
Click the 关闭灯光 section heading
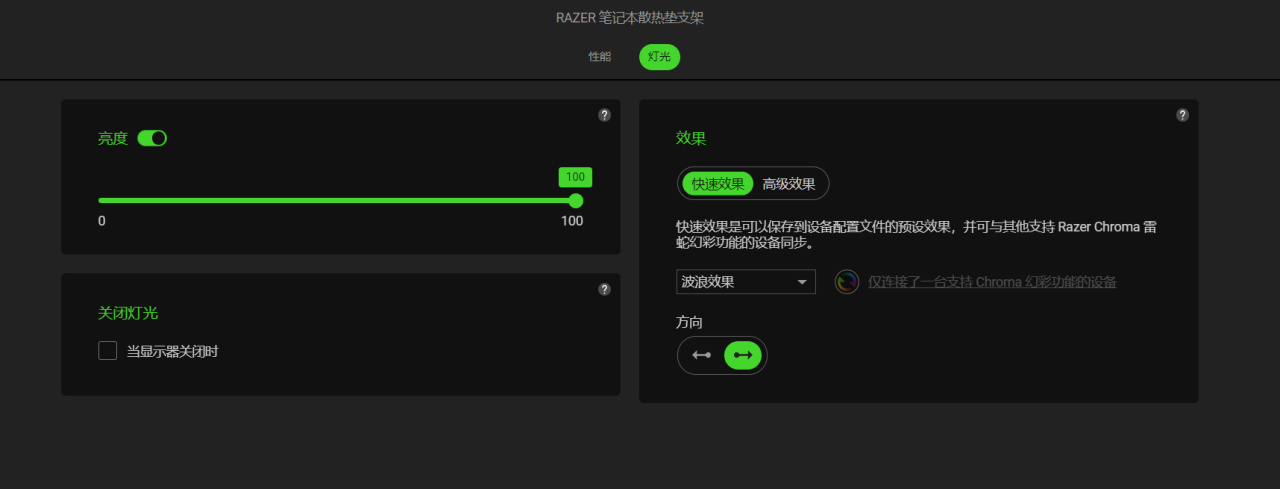pos(128,313)
